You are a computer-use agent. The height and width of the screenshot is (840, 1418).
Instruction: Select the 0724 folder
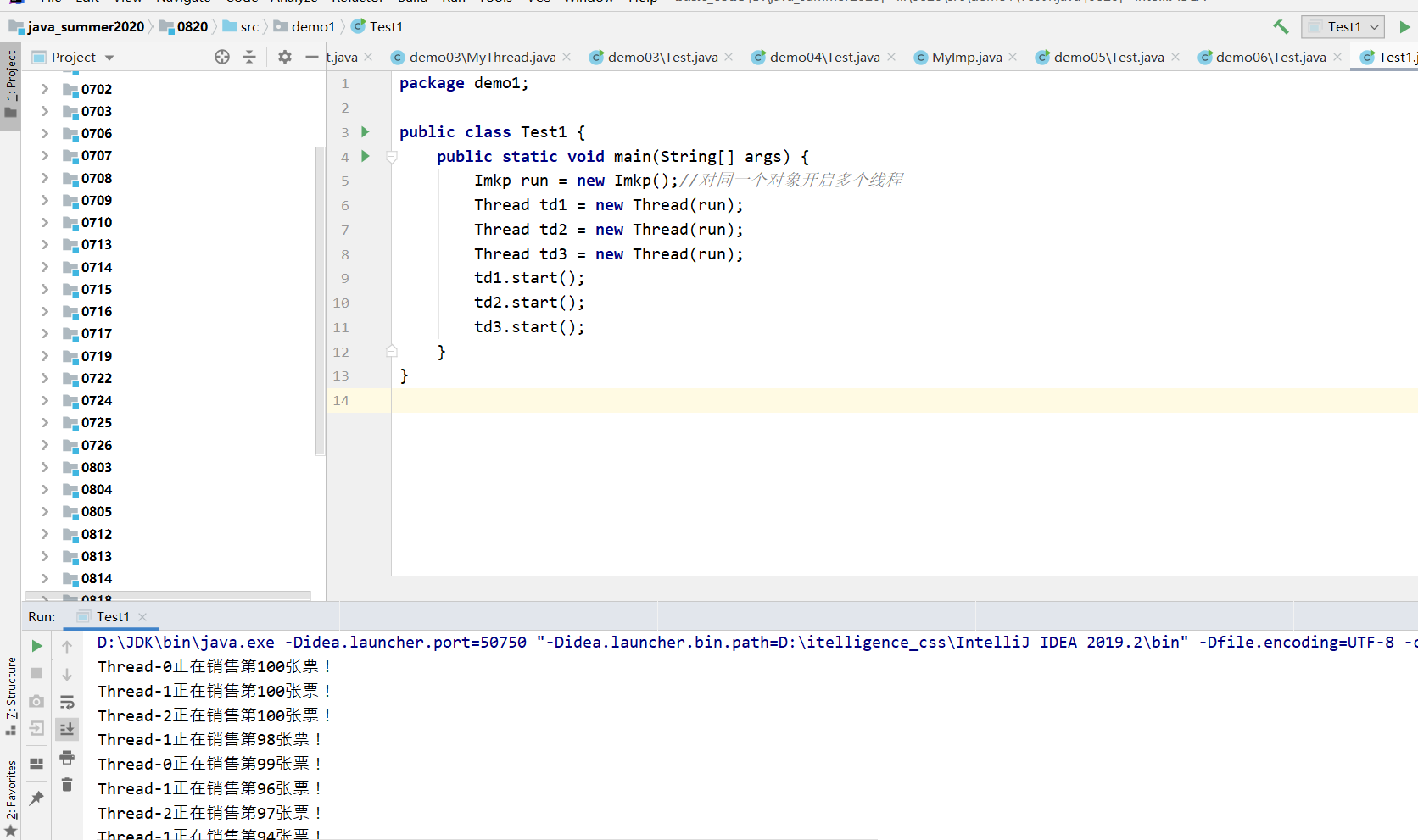pyautogui.click(x=97, y=400)
